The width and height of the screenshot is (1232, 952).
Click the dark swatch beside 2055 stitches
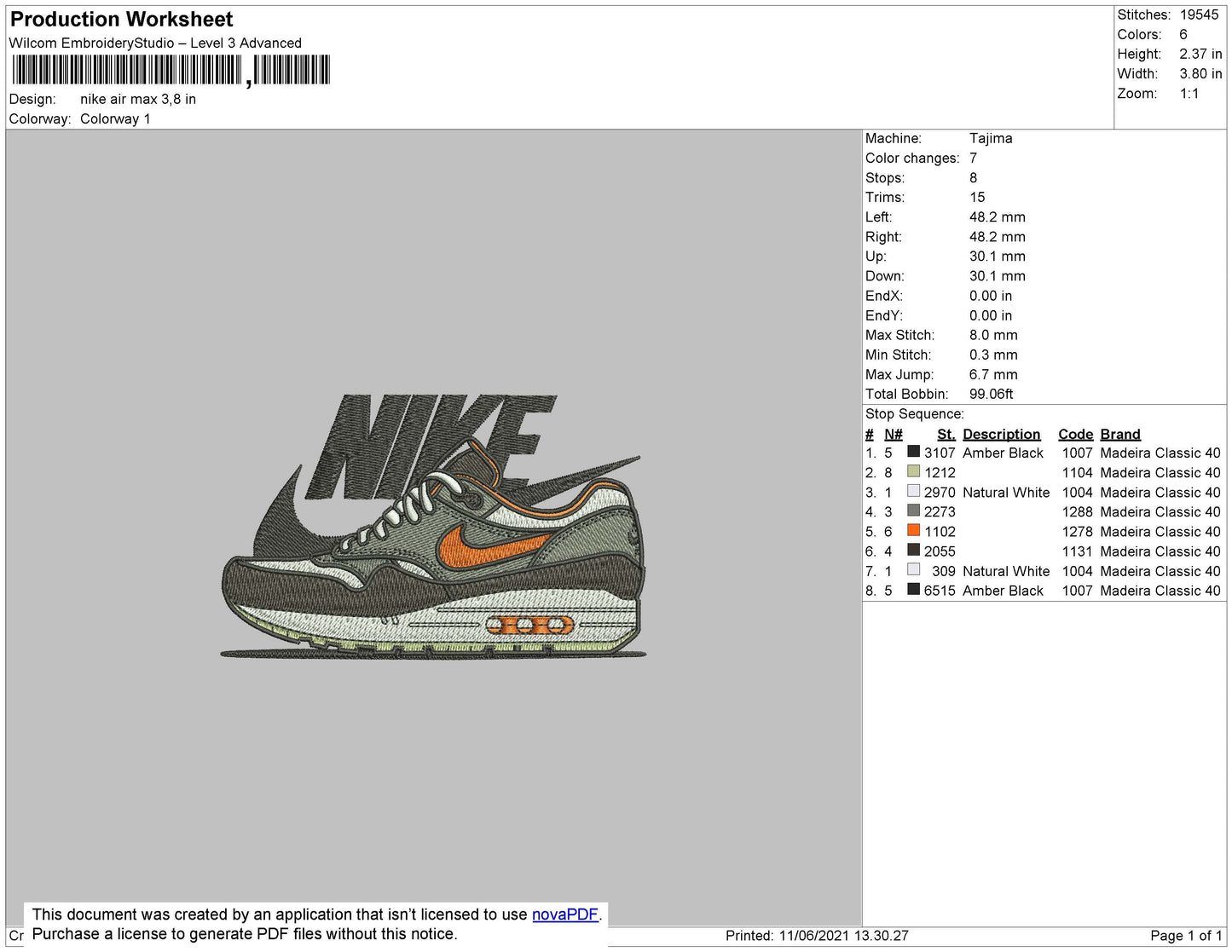pyautogui.click(x=913, y=551)
